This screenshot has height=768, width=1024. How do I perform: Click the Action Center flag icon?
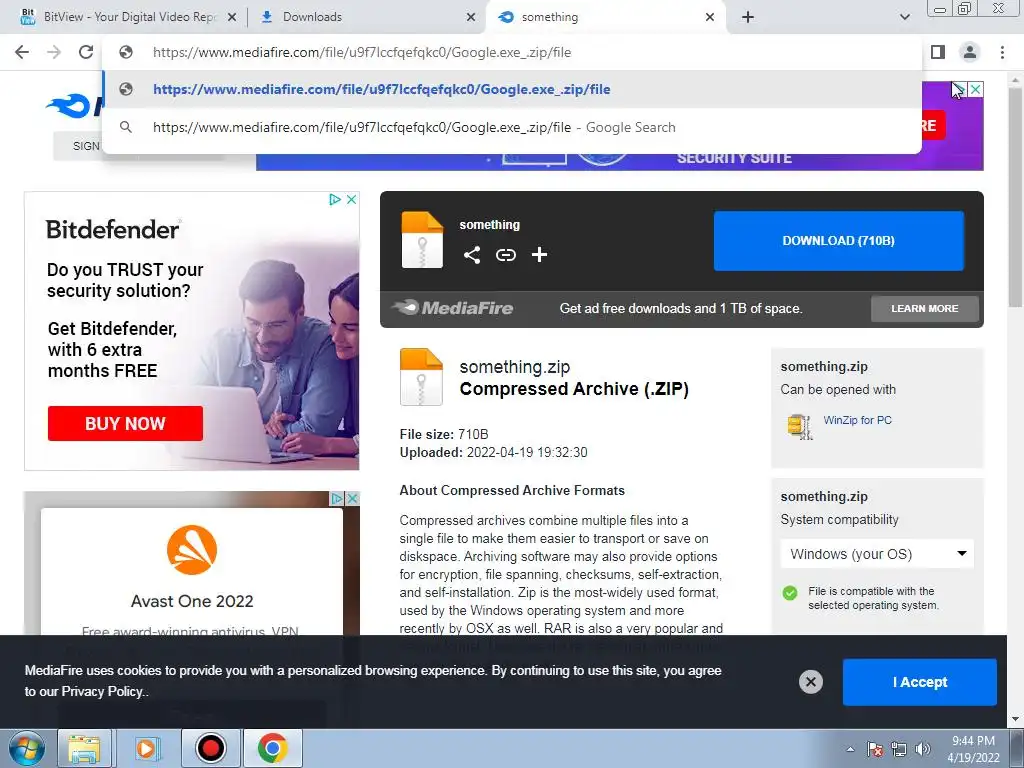coord(875,749)
